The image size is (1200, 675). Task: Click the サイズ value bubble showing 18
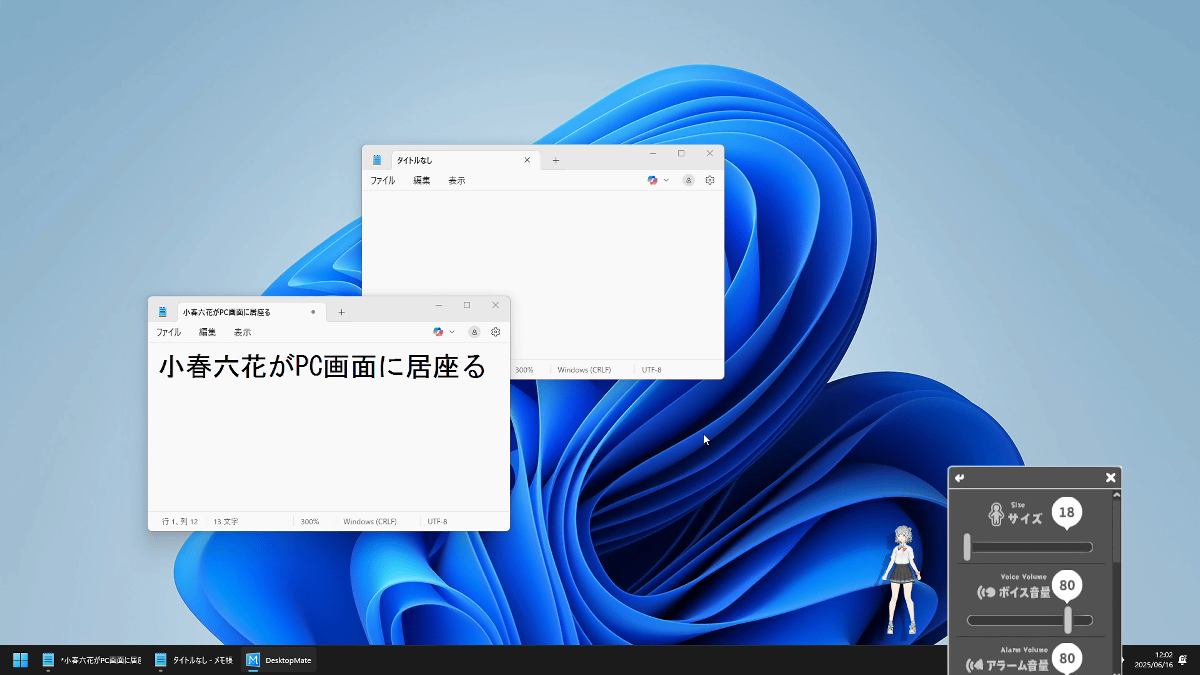pos(1067,513)
